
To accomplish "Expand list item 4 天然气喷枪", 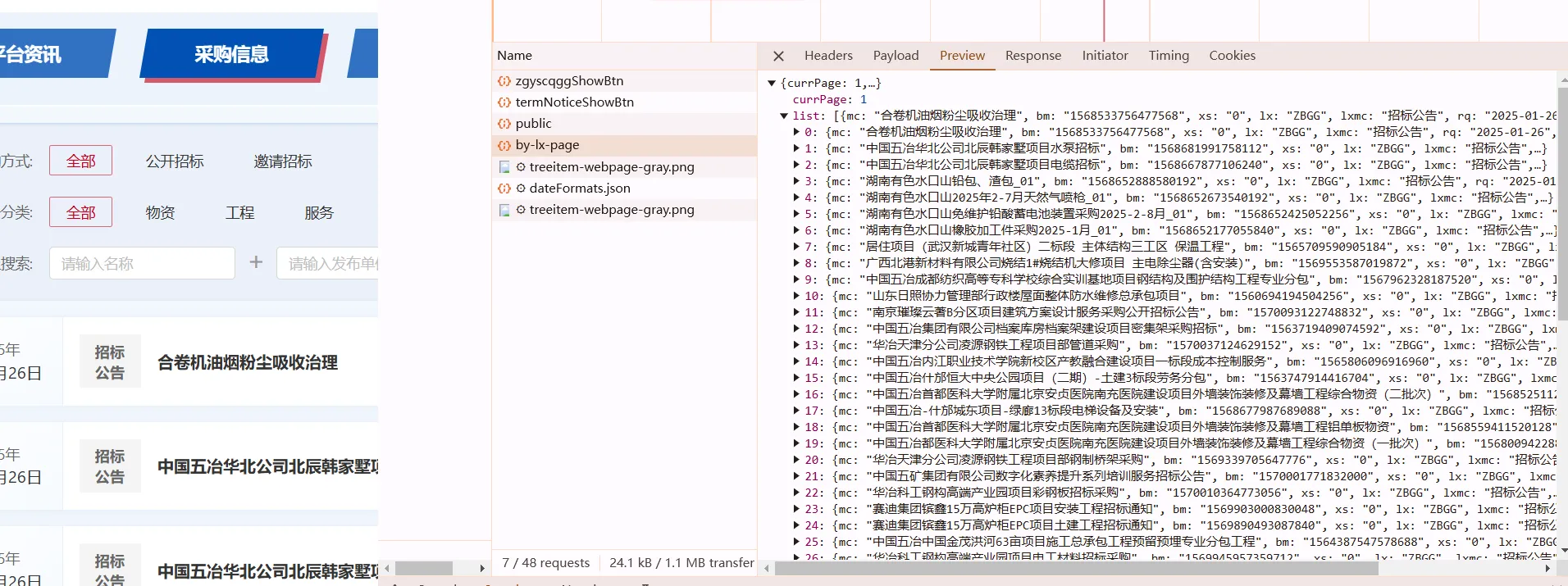I will tap(796, 198).
